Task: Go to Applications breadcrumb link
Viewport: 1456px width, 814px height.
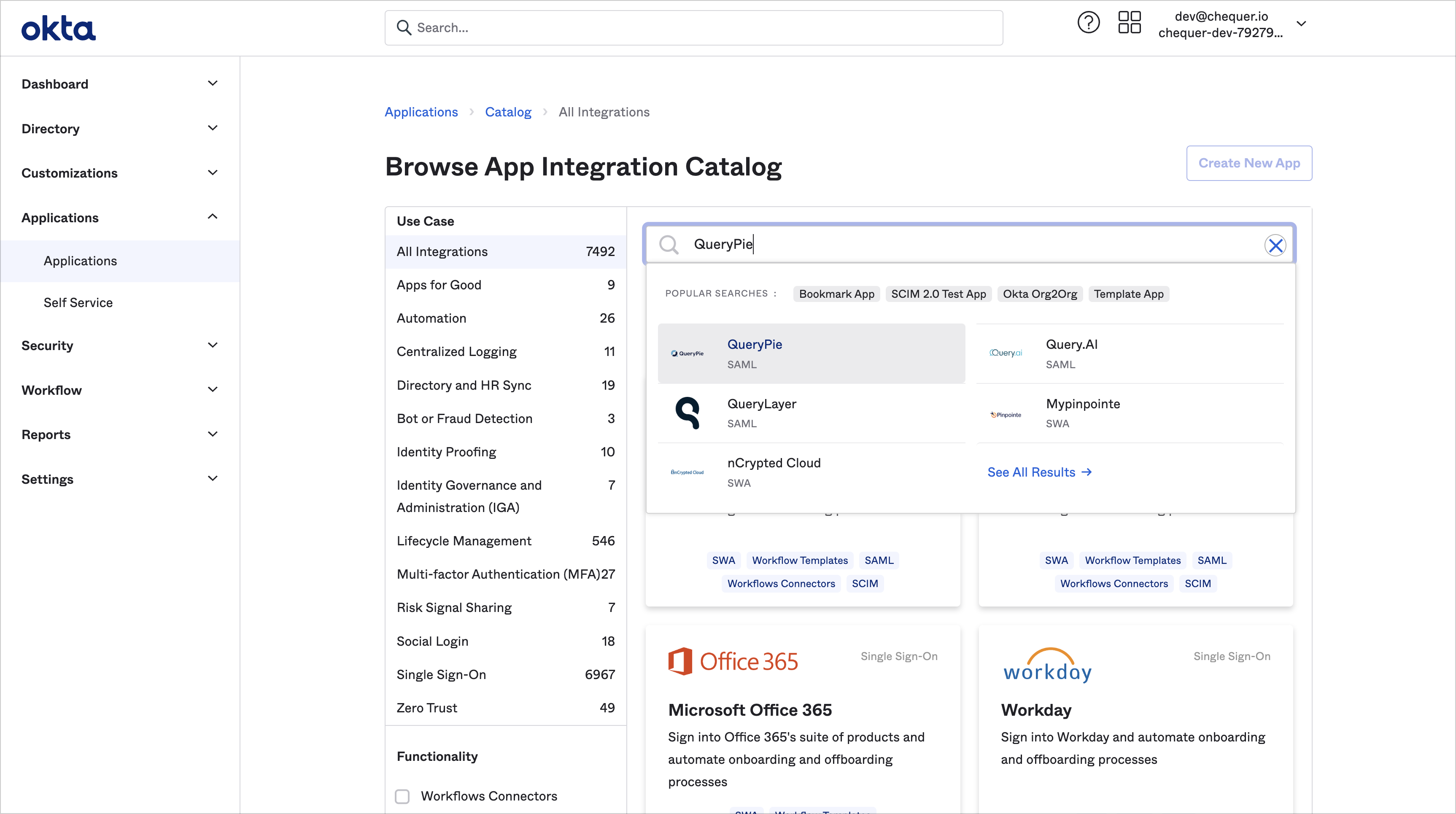Action: pos(421,112)
